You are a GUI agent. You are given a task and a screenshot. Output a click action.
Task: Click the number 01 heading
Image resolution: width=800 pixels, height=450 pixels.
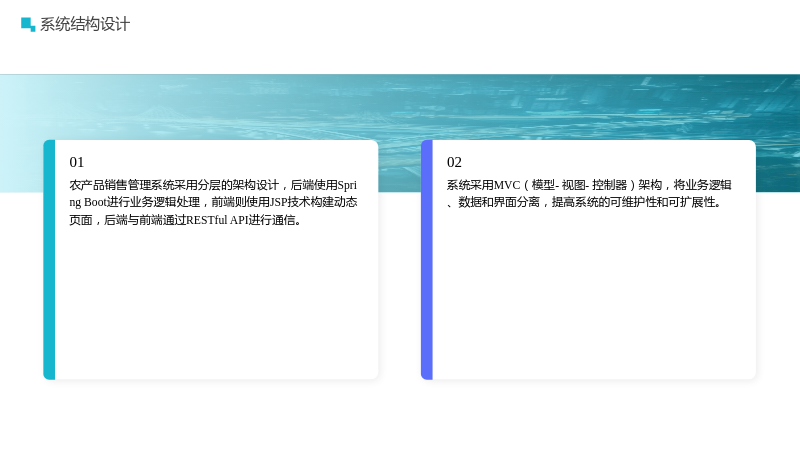click(77, 162)
